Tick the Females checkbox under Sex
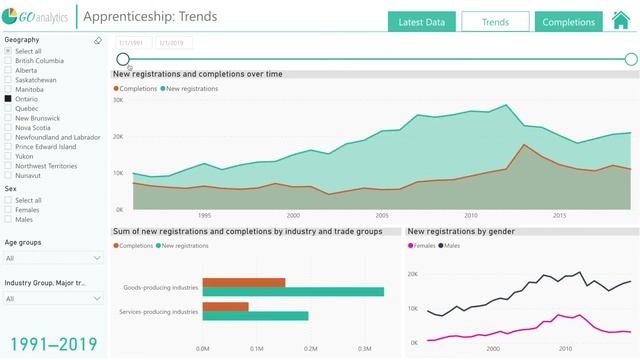This screenshot has width=640, height=360. point(8,210)
